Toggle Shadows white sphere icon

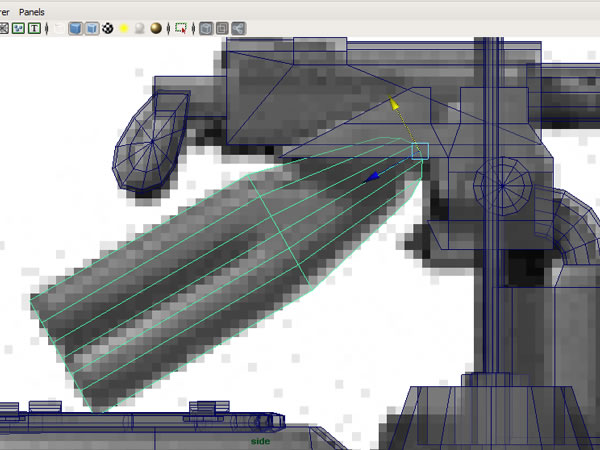[140, 28]
